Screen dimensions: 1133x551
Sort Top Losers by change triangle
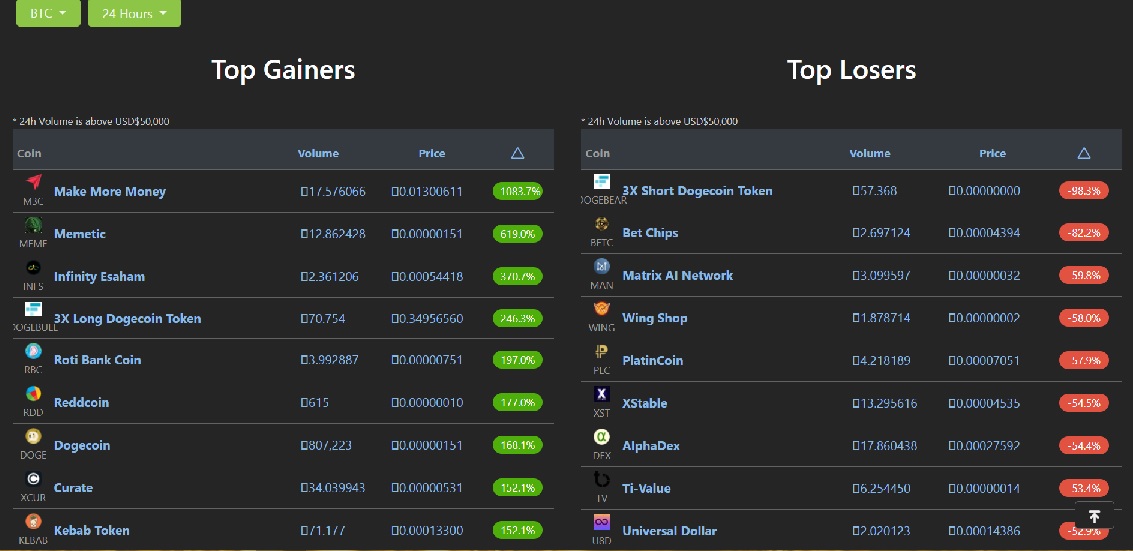coord(1084,153)
